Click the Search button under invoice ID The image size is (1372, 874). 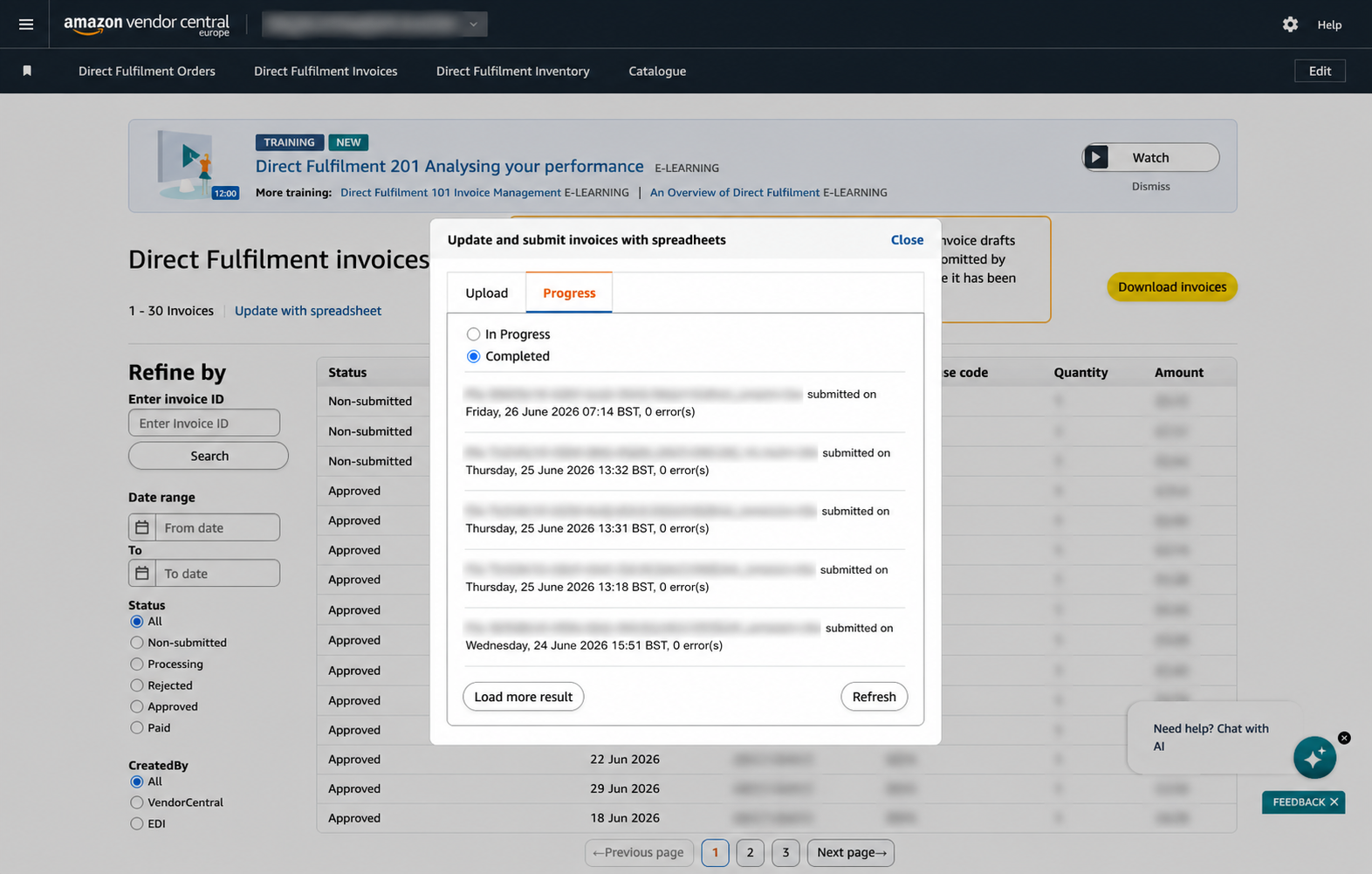tap(209, 456)
